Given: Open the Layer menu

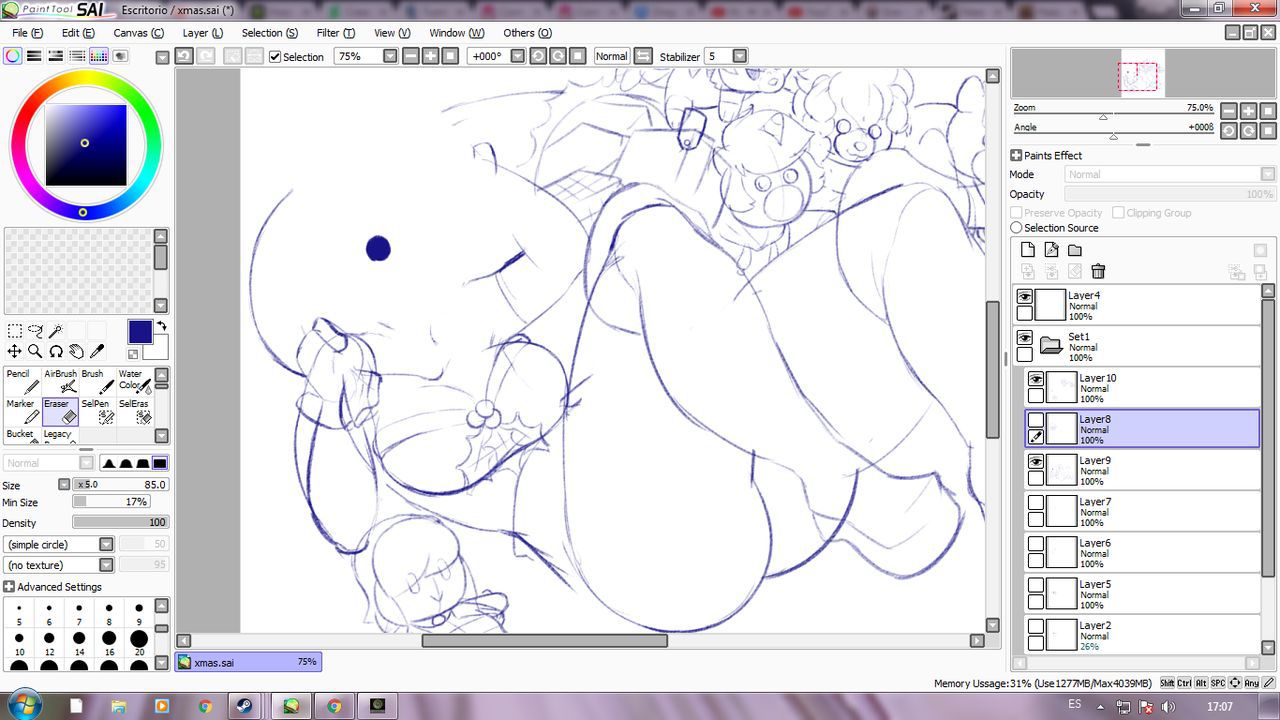Looking at the screenshot, I should 202,33.
